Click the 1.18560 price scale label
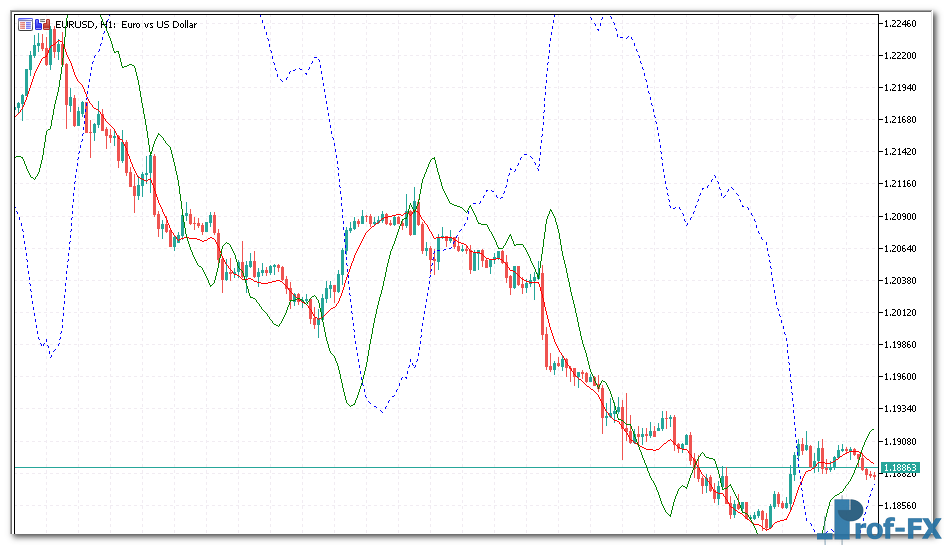944x545 pixels. pos(902,505)
